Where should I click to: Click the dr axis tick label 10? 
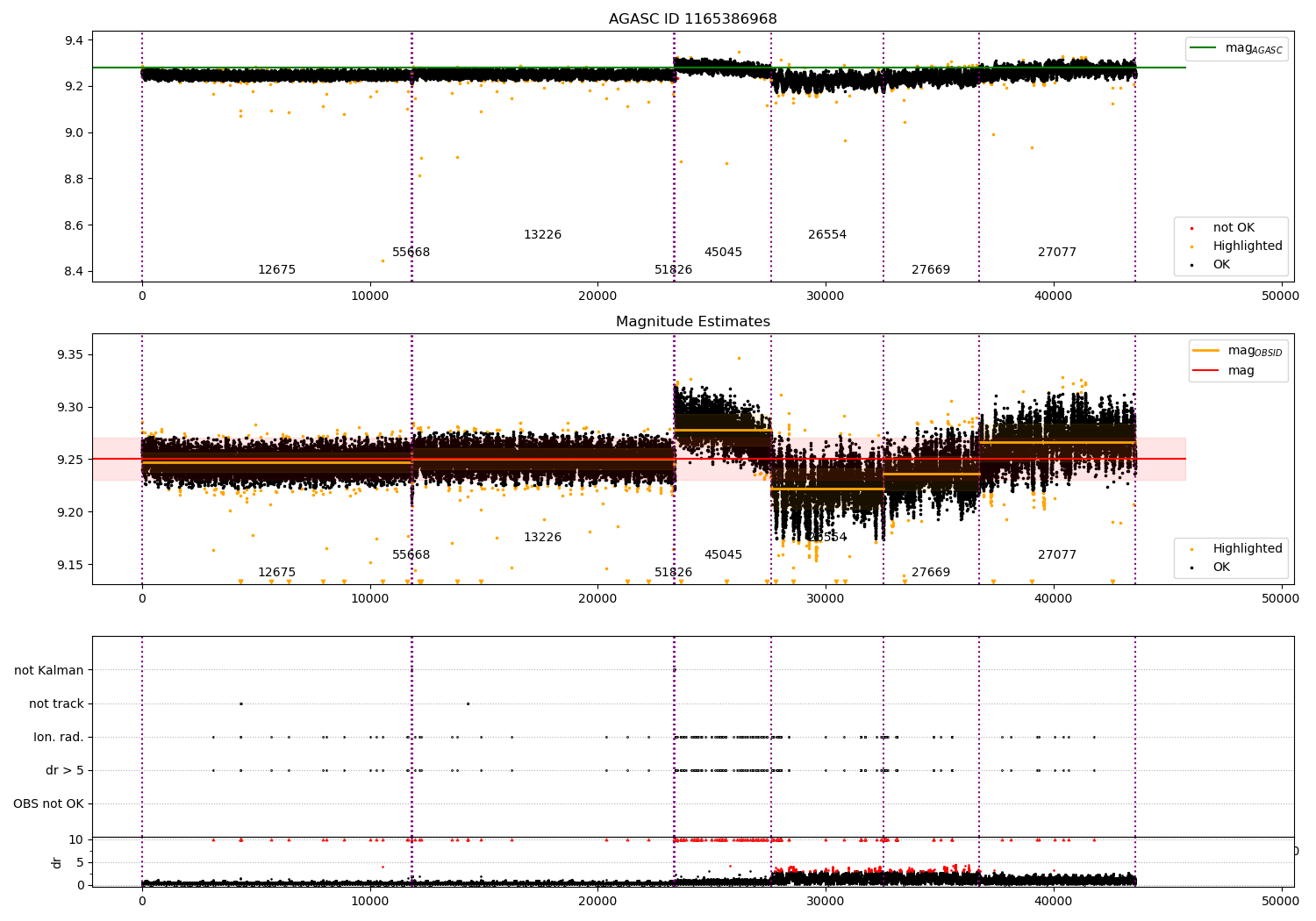click(76, 840)
